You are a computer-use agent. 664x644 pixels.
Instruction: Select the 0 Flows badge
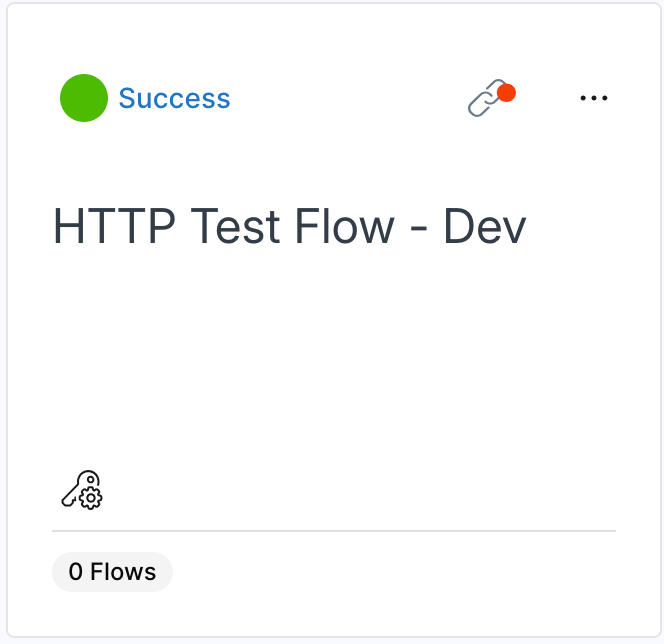112,572
